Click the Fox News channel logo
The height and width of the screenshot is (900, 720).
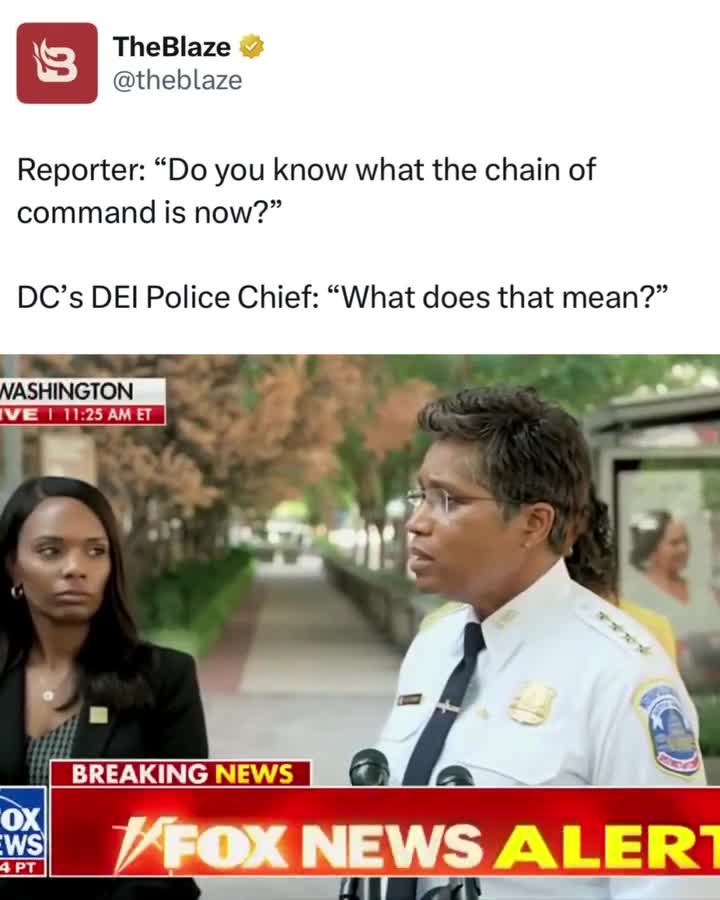23,831
